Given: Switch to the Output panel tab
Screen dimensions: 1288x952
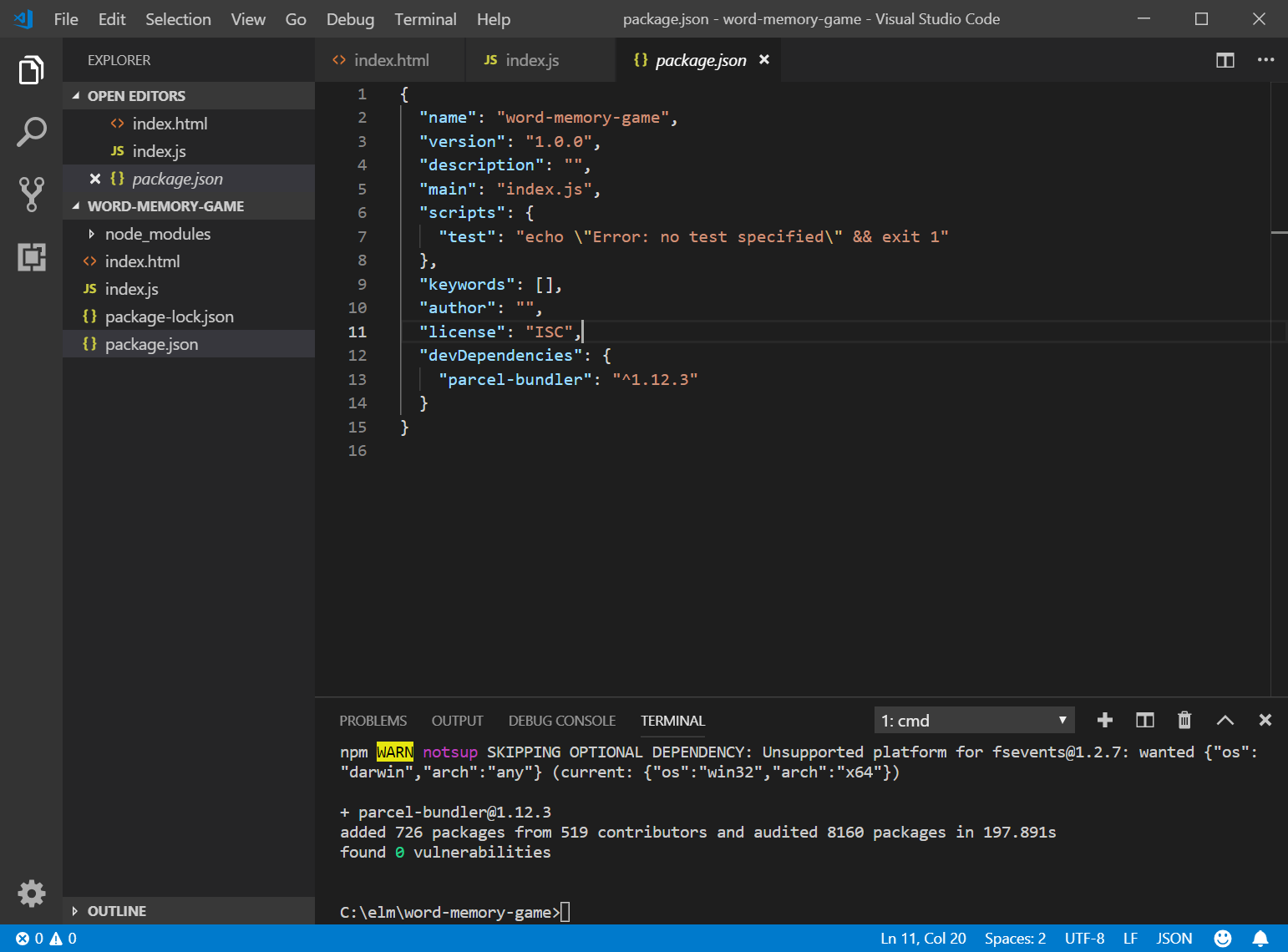Looking at the screenshot, I should tap(457, 721).
